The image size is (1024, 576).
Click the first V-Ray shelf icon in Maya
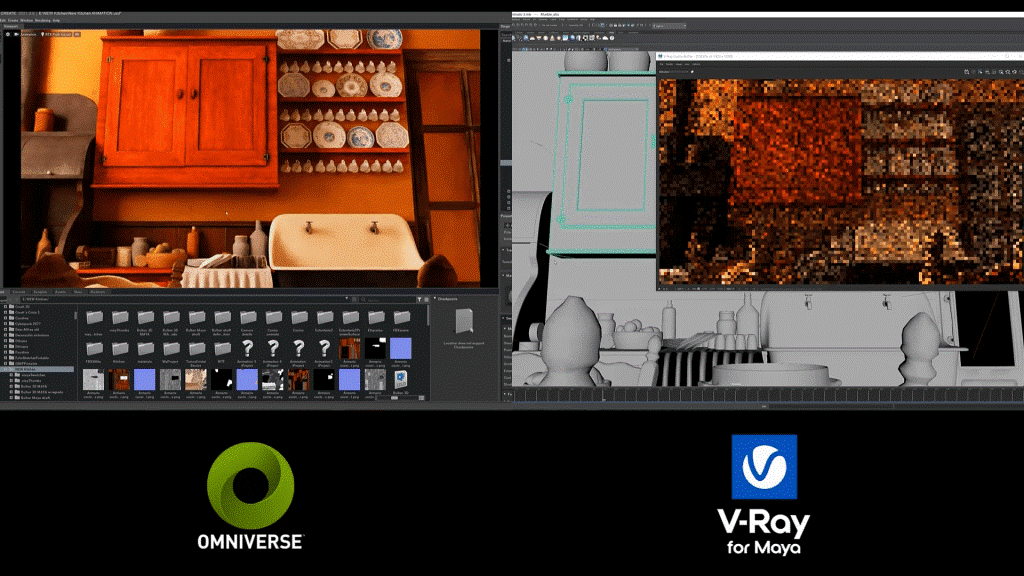tap(513, 38)
